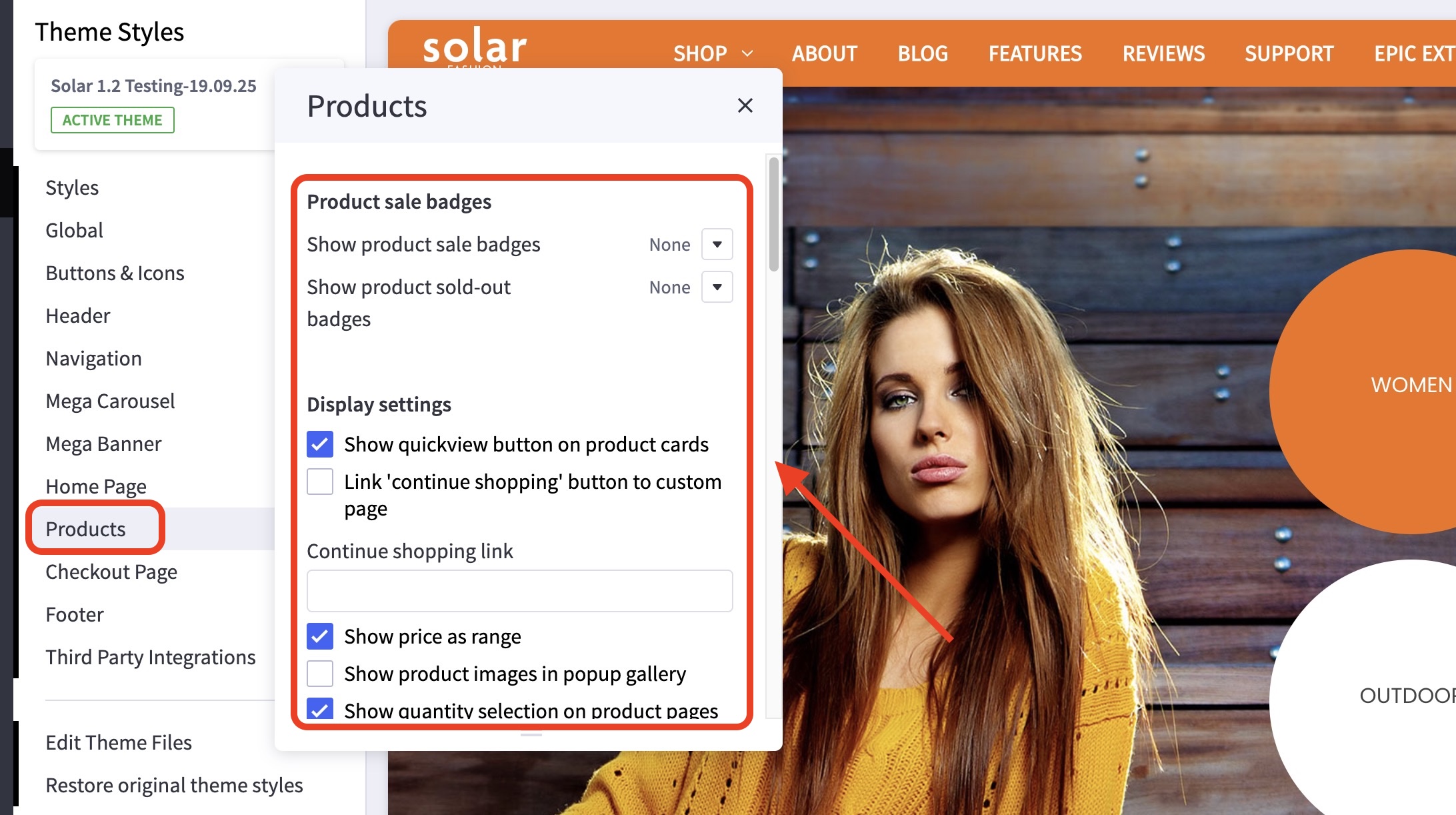Open the Checkout Page settings
The image size is (1456, 815).
pyautogui.click(x=111, y=572)
